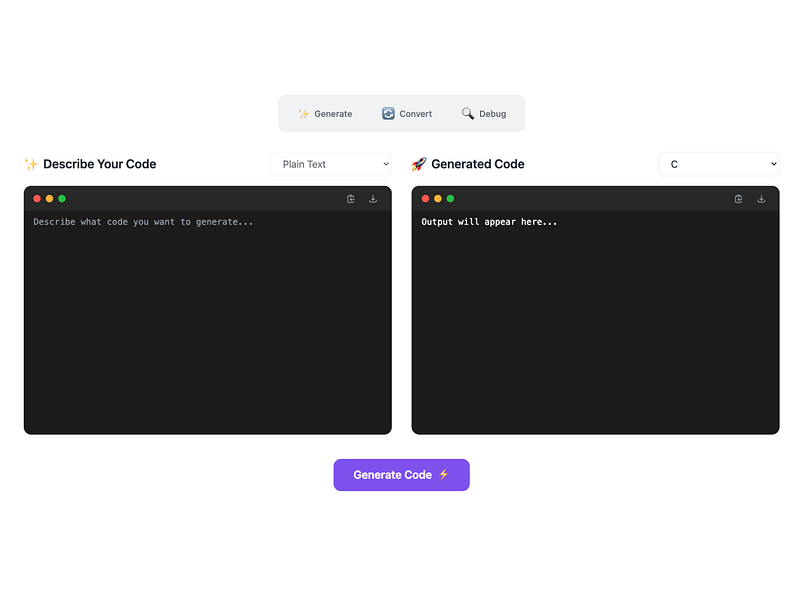
Task: Switch to the Convert tab
Action: point(407,113)
